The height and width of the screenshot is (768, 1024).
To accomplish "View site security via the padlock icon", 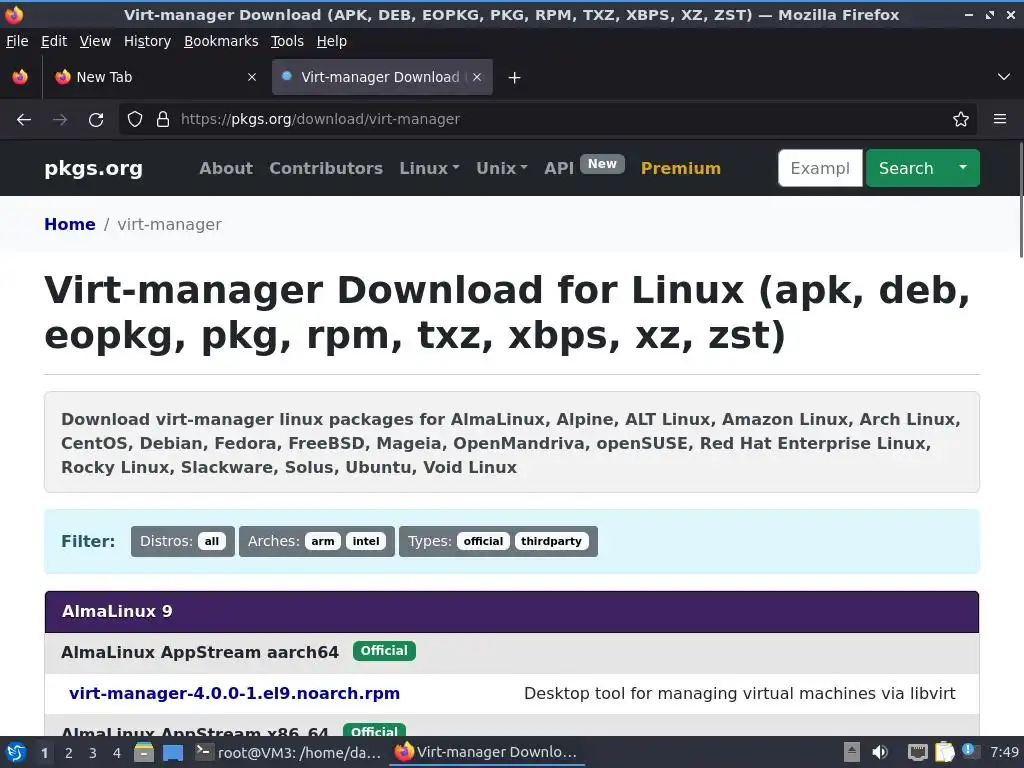I will (x=163, y=120).
